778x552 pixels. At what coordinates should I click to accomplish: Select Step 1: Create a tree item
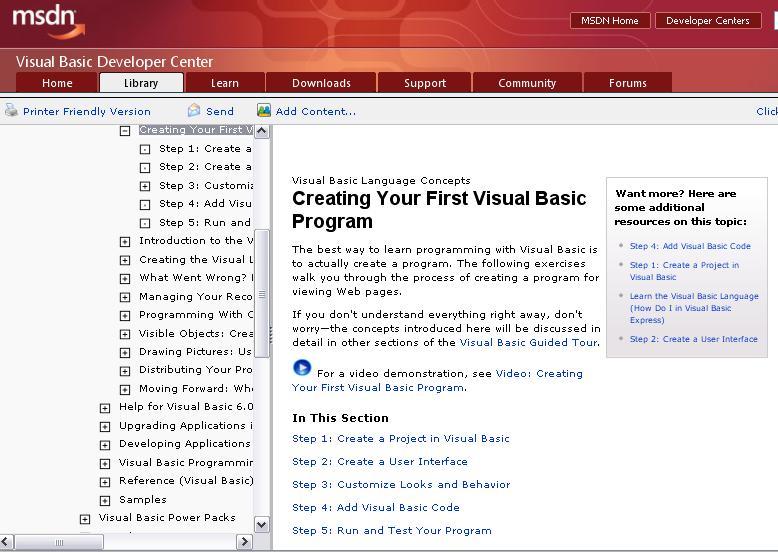[x=205, y=148]
